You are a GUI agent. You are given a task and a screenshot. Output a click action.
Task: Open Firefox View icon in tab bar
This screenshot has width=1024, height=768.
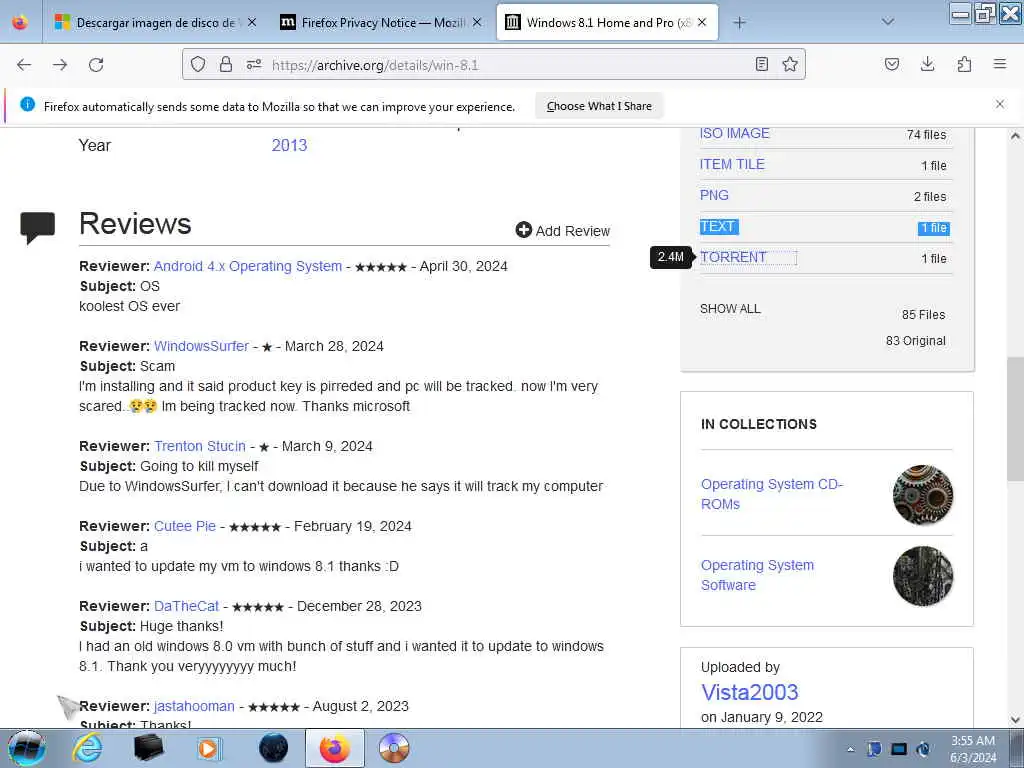20,23
